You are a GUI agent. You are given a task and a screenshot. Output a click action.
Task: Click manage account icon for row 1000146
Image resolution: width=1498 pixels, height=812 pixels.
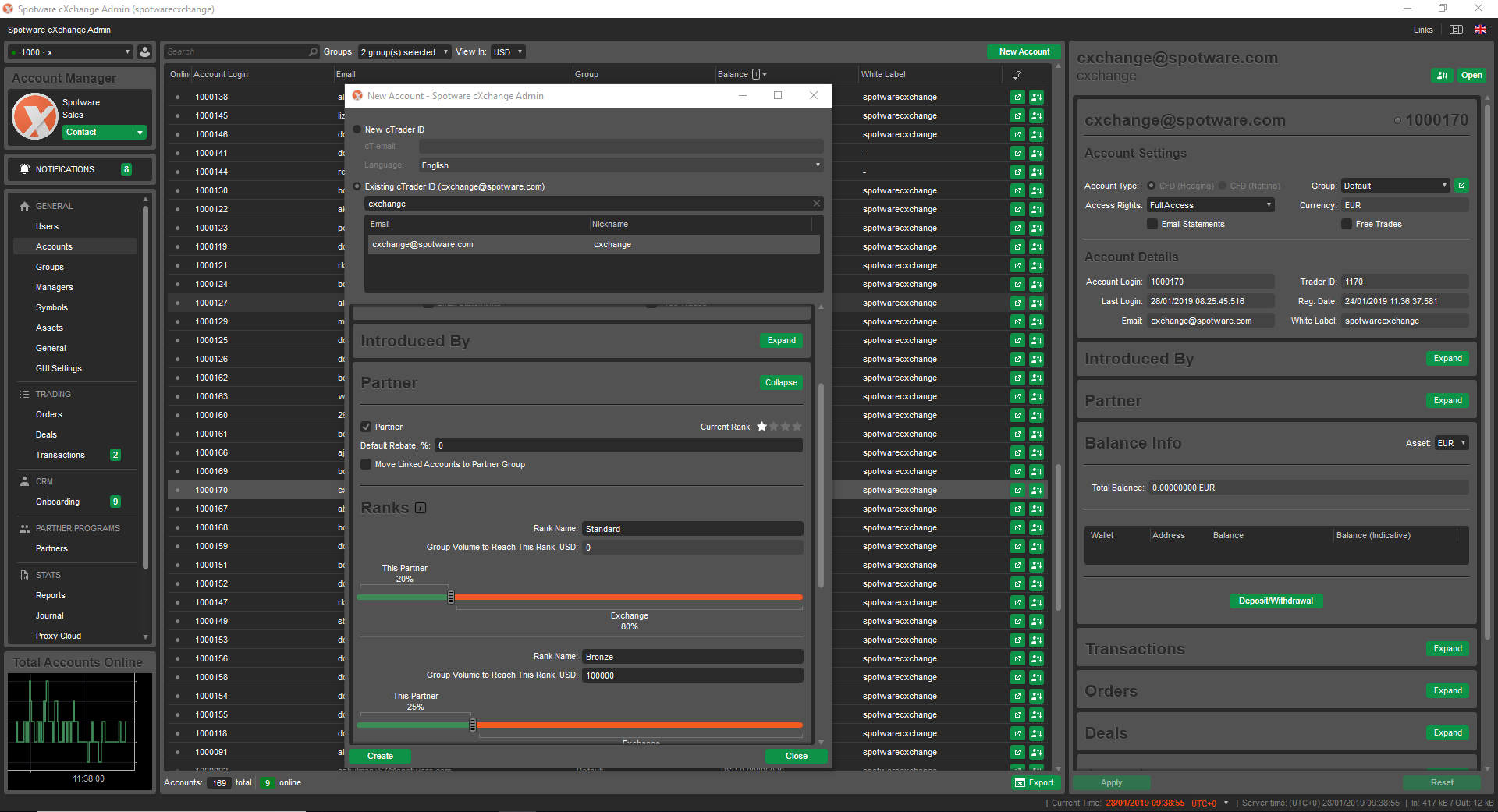[1036, 134]
